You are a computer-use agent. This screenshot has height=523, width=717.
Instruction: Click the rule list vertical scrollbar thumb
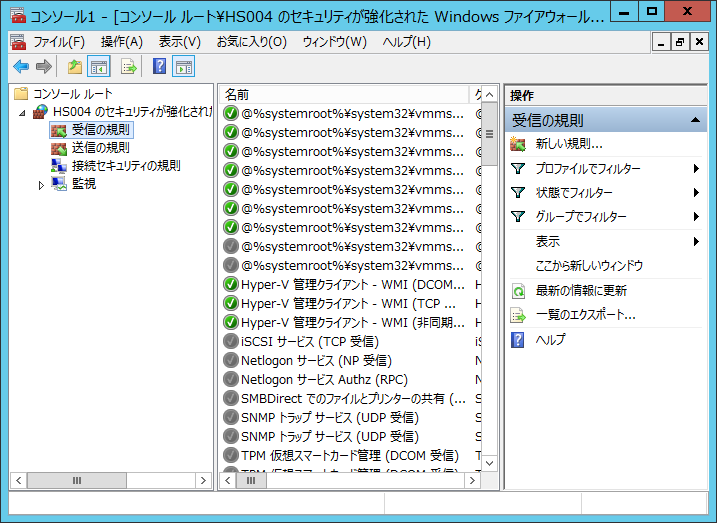tap(489, 134)
